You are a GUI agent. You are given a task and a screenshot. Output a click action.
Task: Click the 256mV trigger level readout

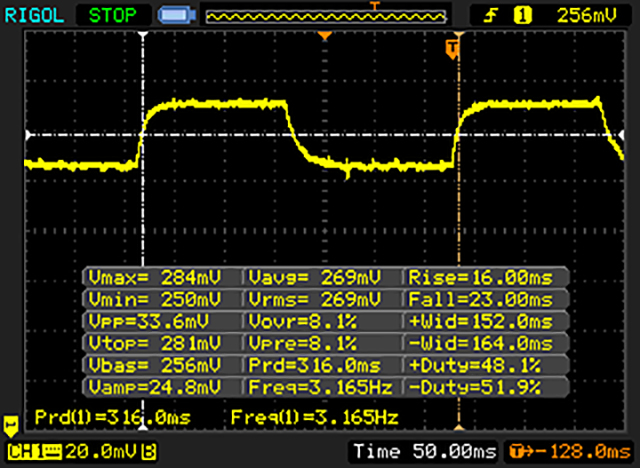pos(587,16)
